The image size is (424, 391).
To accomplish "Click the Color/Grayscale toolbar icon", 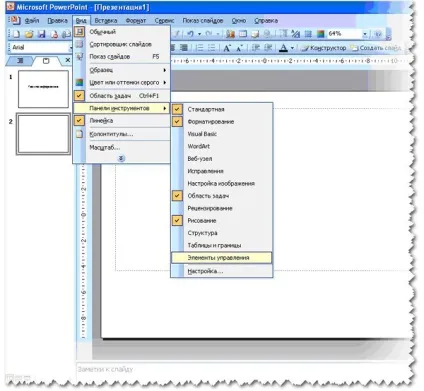I will click(320, 34).
